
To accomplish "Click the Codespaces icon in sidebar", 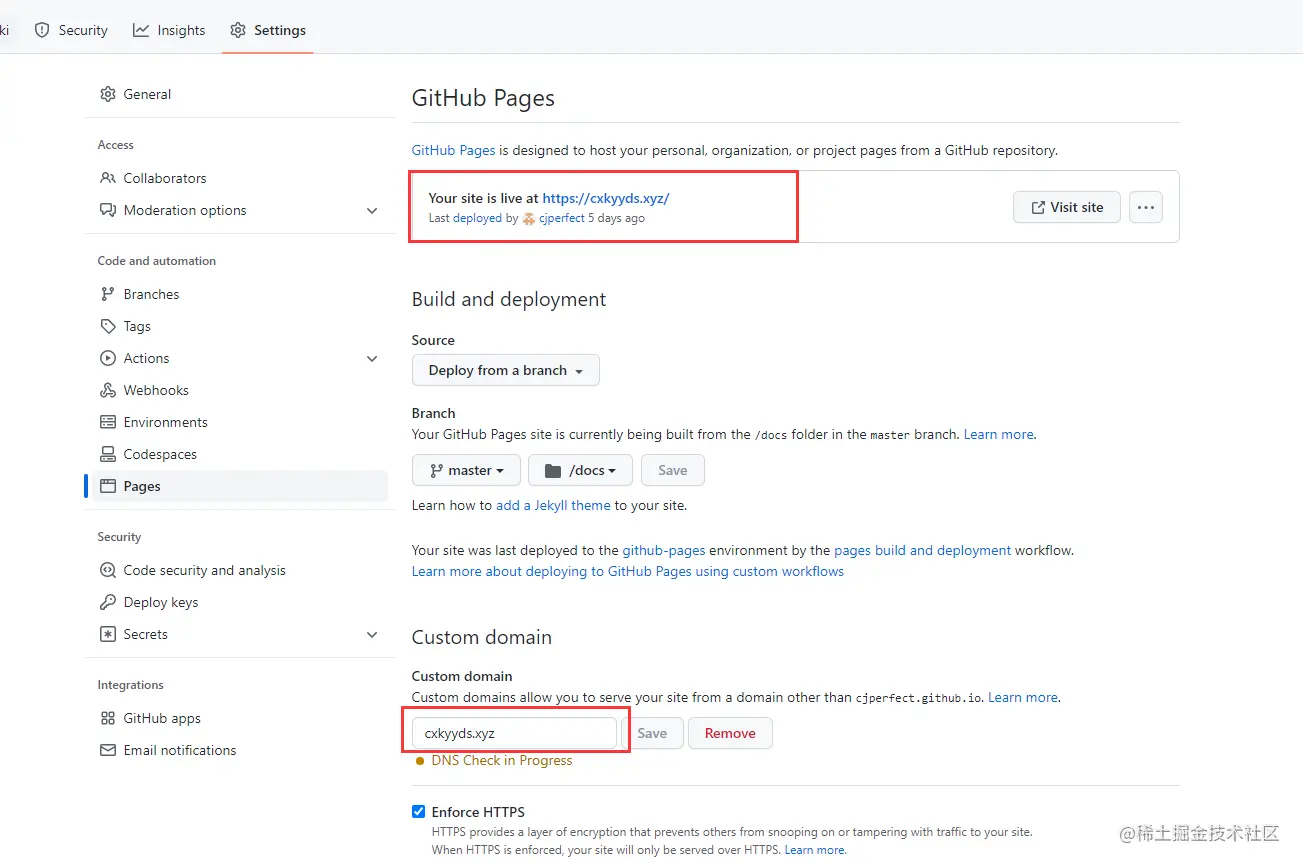I will tap(107, 454).
